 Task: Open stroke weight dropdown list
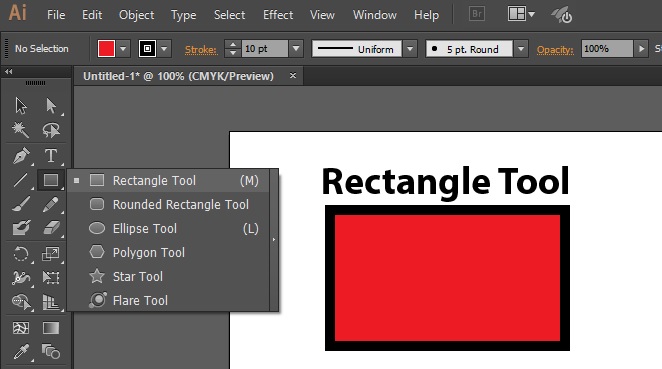(x=296, y=49)
